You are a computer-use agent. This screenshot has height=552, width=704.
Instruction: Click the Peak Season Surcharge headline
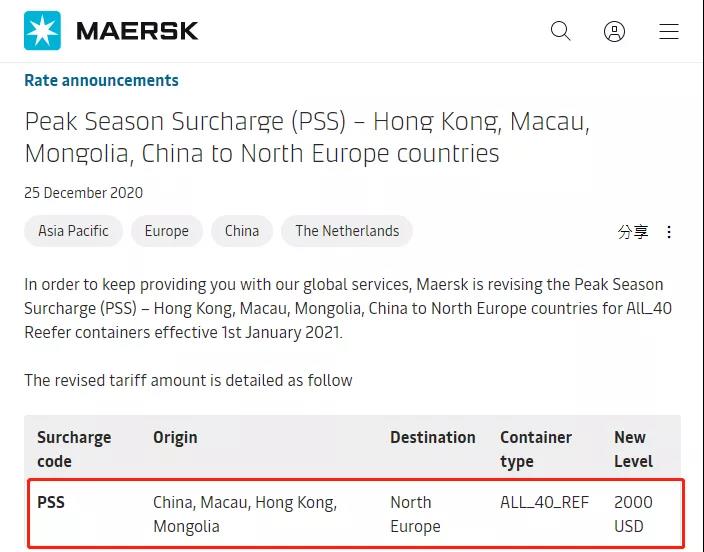pos(307,138)
